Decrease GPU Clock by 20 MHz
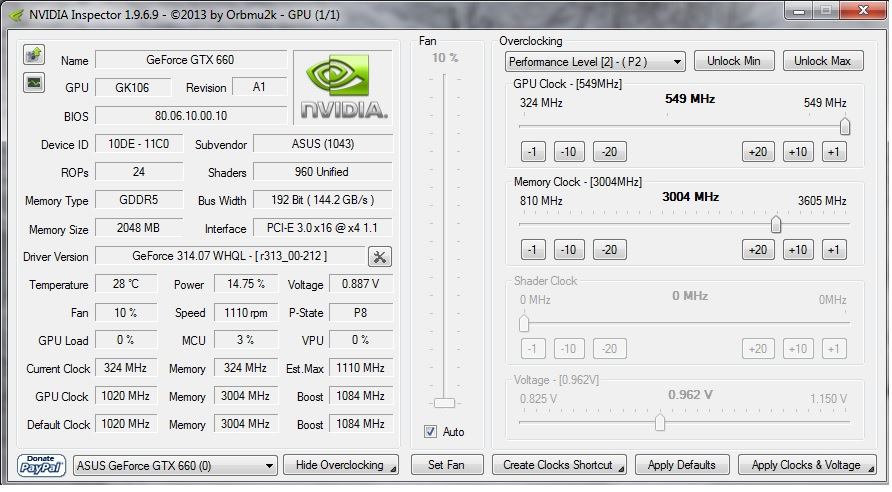892x492 pixels. pyautogui.click(x=609, y=152)
